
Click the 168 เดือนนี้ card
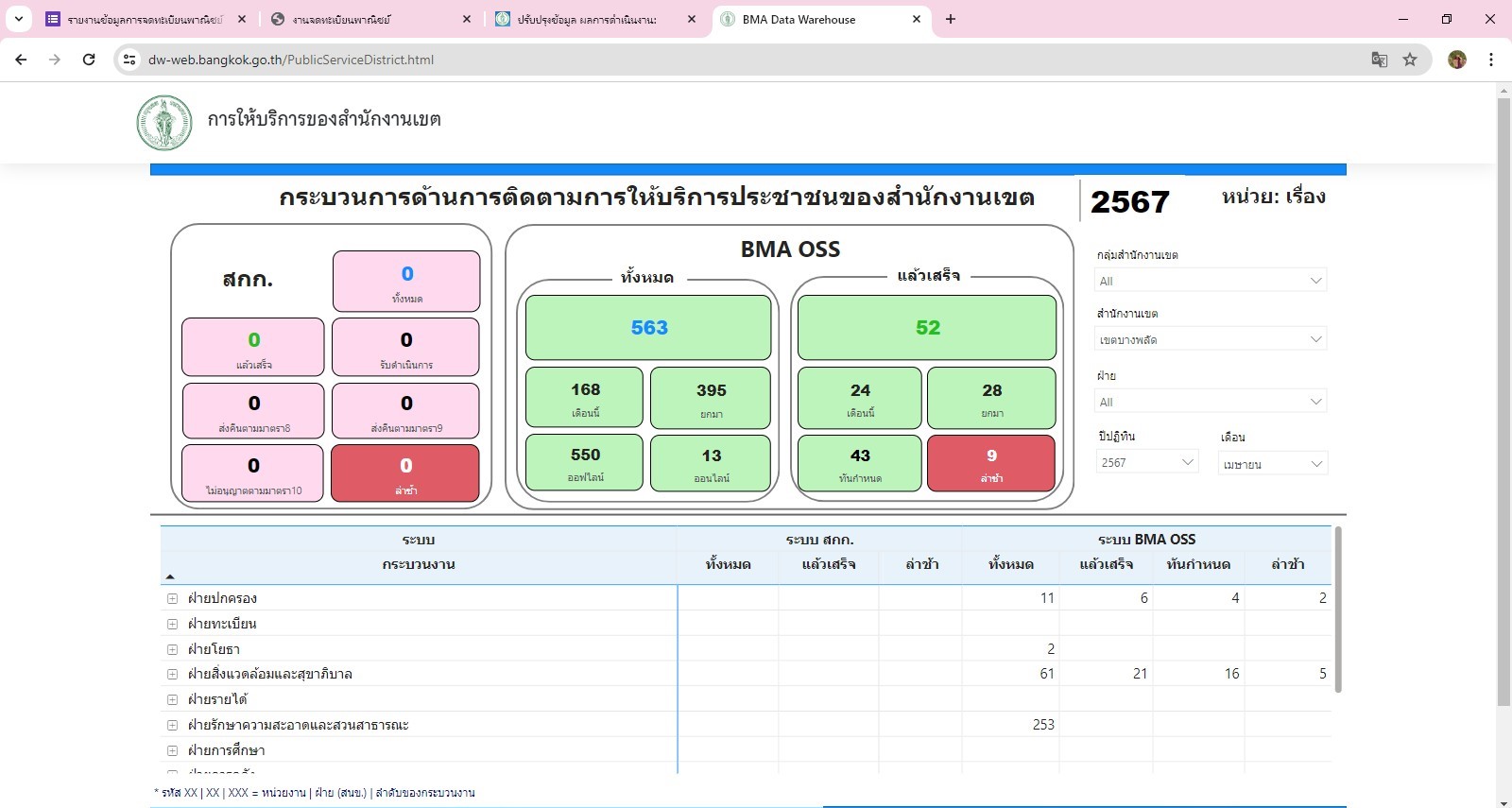(585, 398)
